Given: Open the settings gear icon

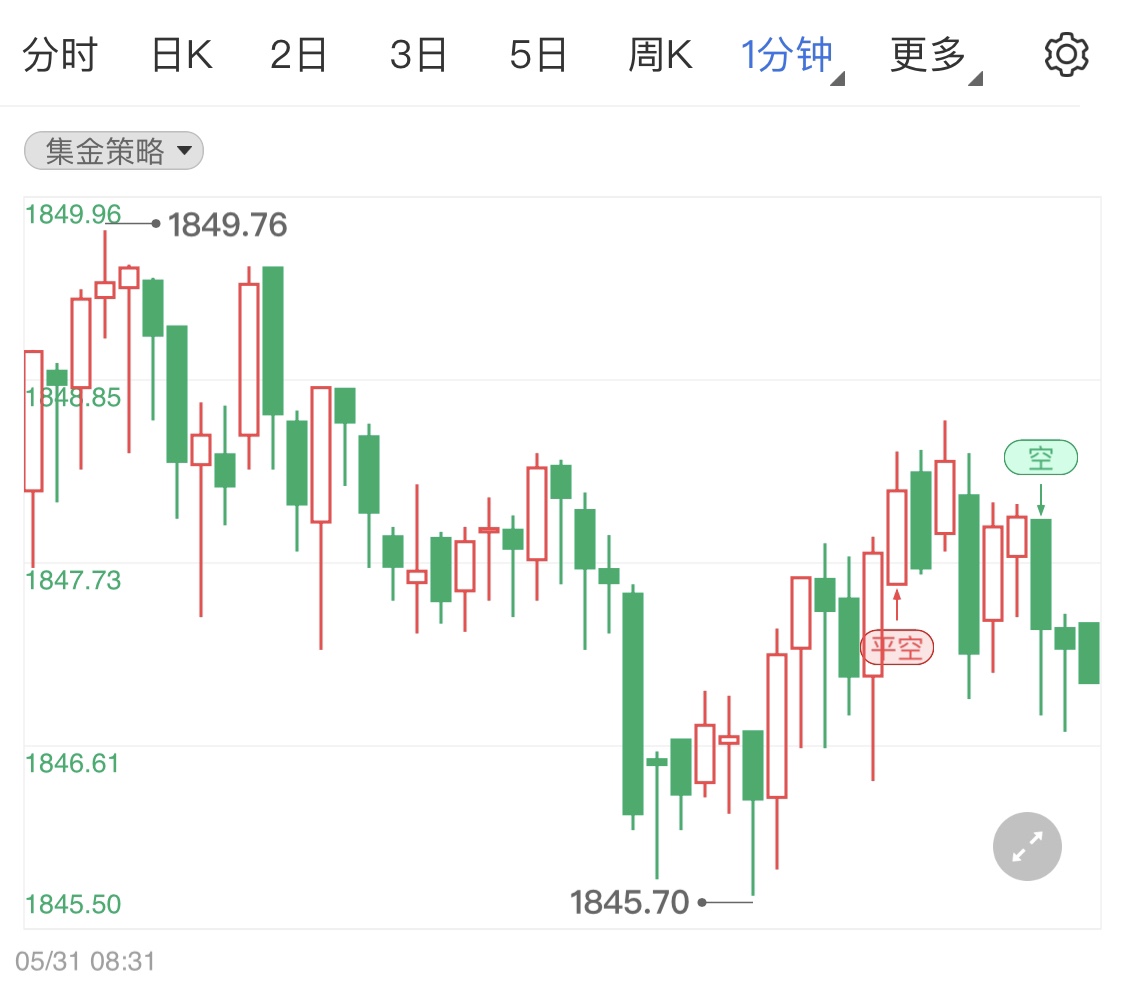Looking at the screenshot, I should pyautogui.click(x=1066, y=54).
